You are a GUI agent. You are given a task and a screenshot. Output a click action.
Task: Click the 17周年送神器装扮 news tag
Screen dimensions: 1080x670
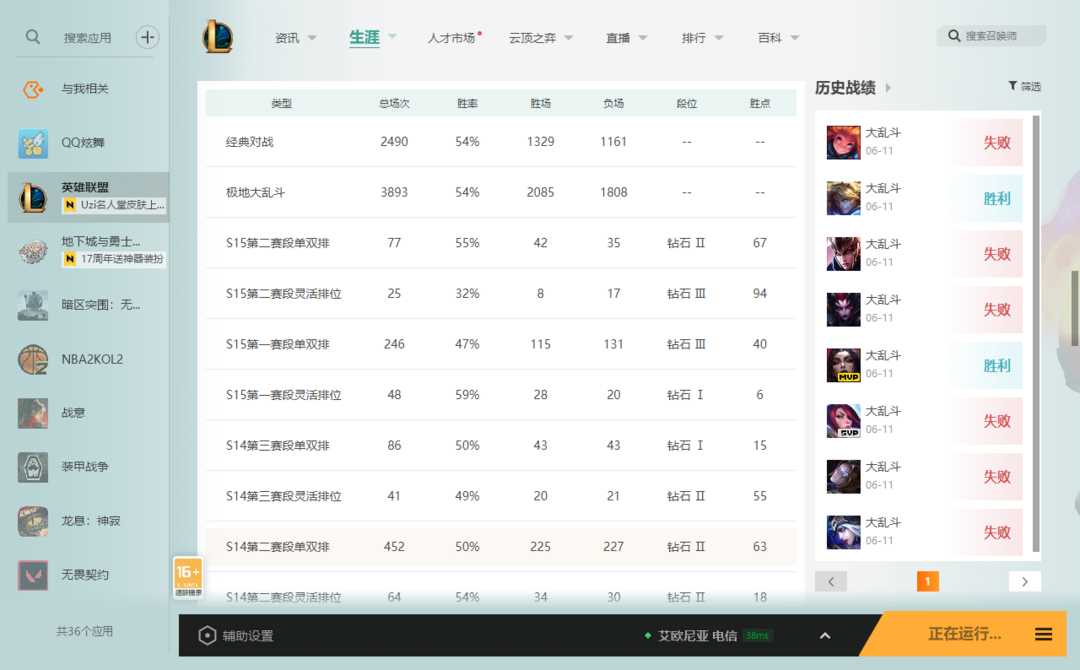click(114, 259)
